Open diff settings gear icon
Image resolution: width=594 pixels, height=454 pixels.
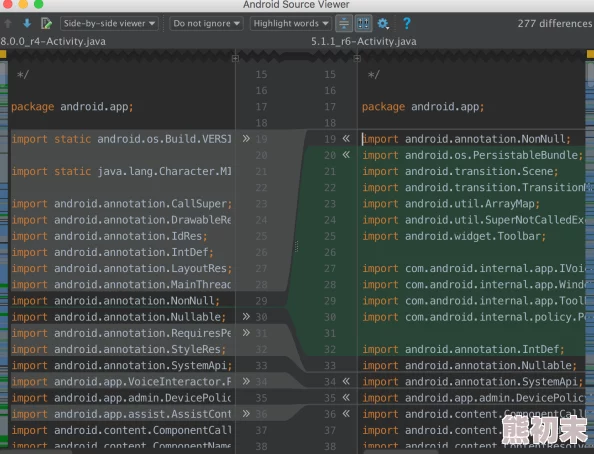(x=383, y=24)
